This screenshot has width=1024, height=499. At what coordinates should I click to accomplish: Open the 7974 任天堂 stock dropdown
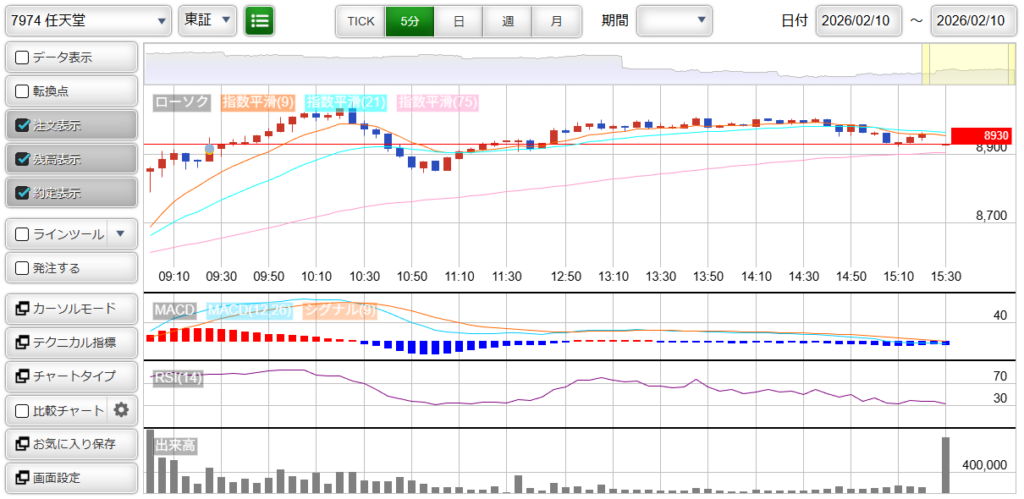88,20
